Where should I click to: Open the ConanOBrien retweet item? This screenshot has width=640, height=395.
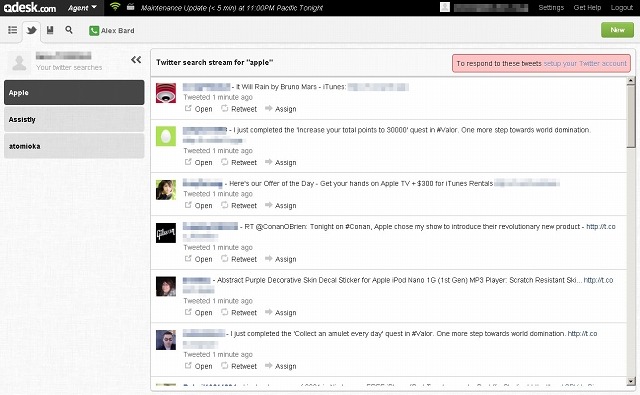tap(199, 259)
